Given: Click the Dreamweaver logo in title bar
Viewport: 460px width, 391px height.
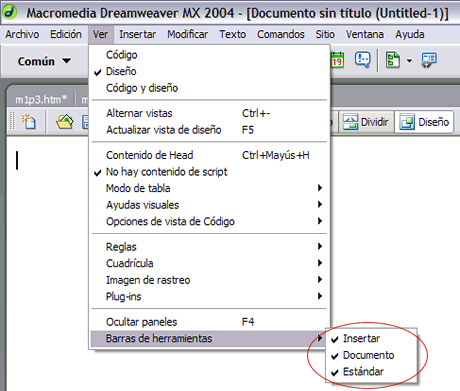Looking at the screenshot, I should (10, 12).
